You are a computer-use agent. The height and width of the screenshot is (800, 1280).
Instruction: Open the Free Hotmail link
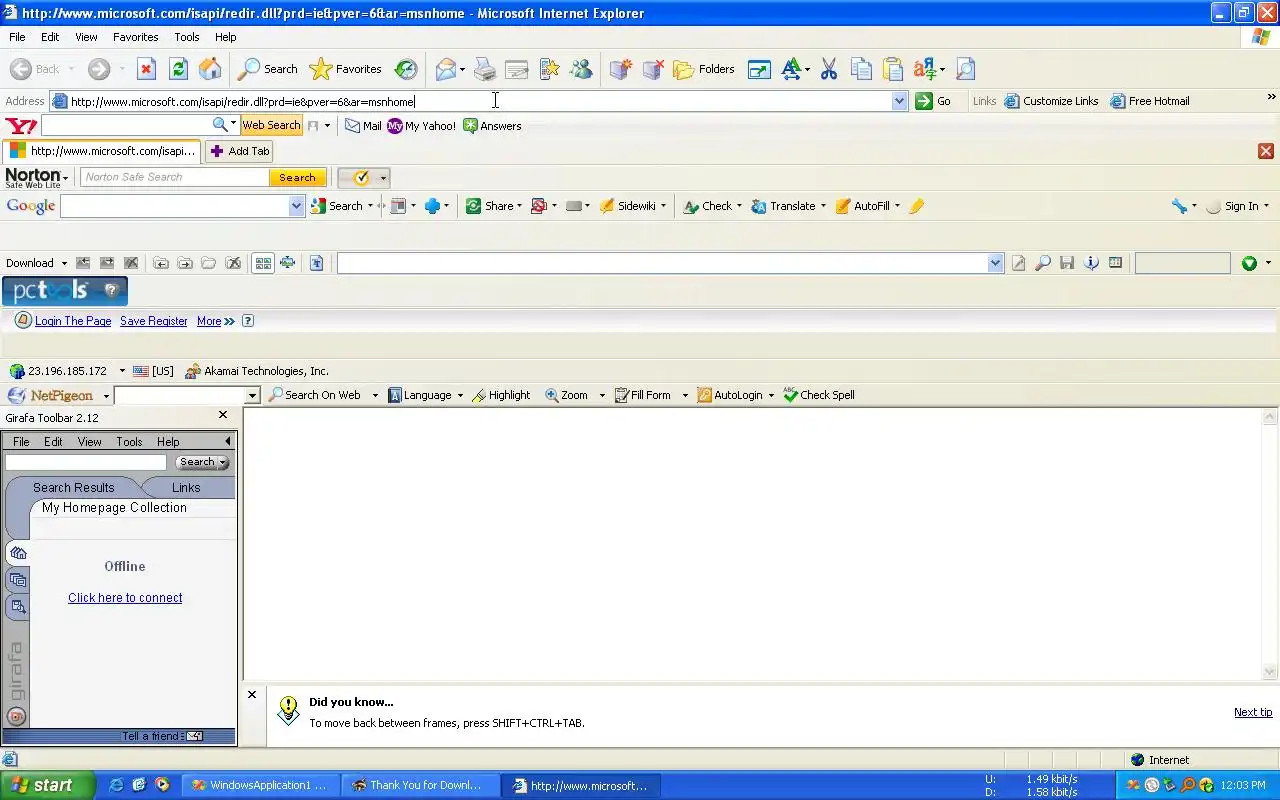1150,101
